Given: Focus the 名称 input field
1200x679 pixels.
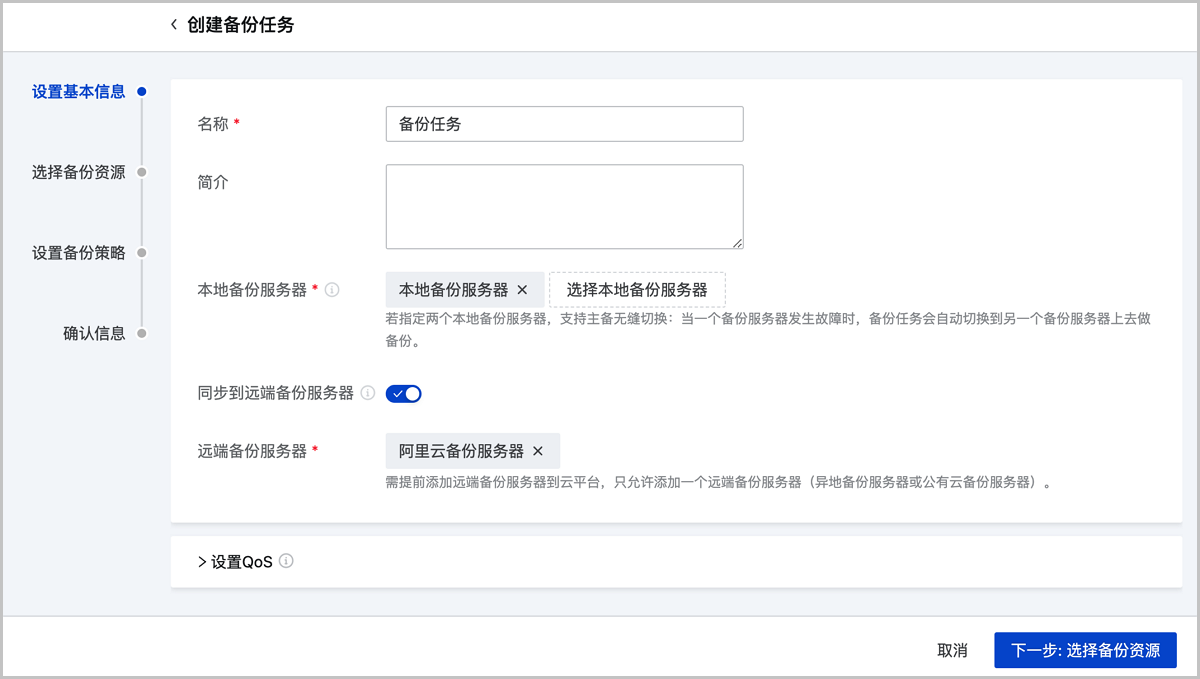Looking at the screenshot, I should [565, 125].
